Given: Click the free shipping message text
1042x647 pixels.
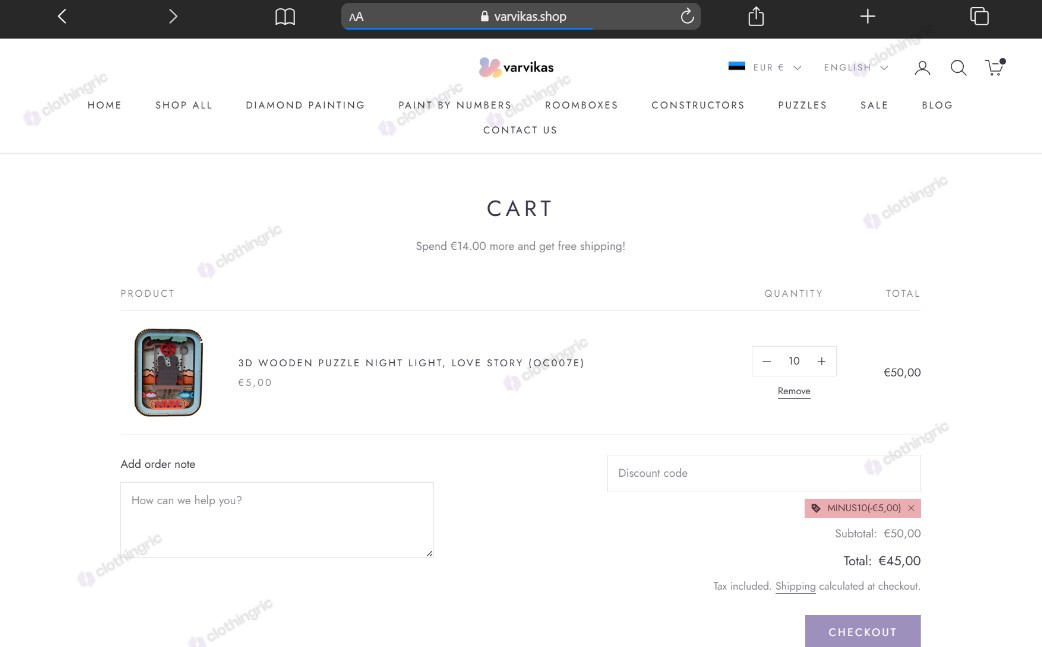Looking at the screenshot, I should (x=520, y=246).
